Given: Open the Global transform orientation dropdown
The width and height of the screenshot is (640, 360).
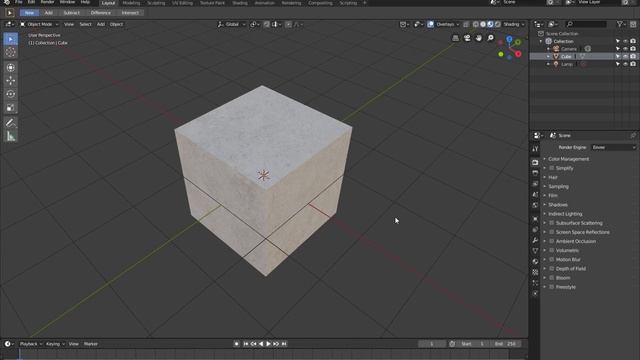Looking at the screenshot, I should point(231,24).
